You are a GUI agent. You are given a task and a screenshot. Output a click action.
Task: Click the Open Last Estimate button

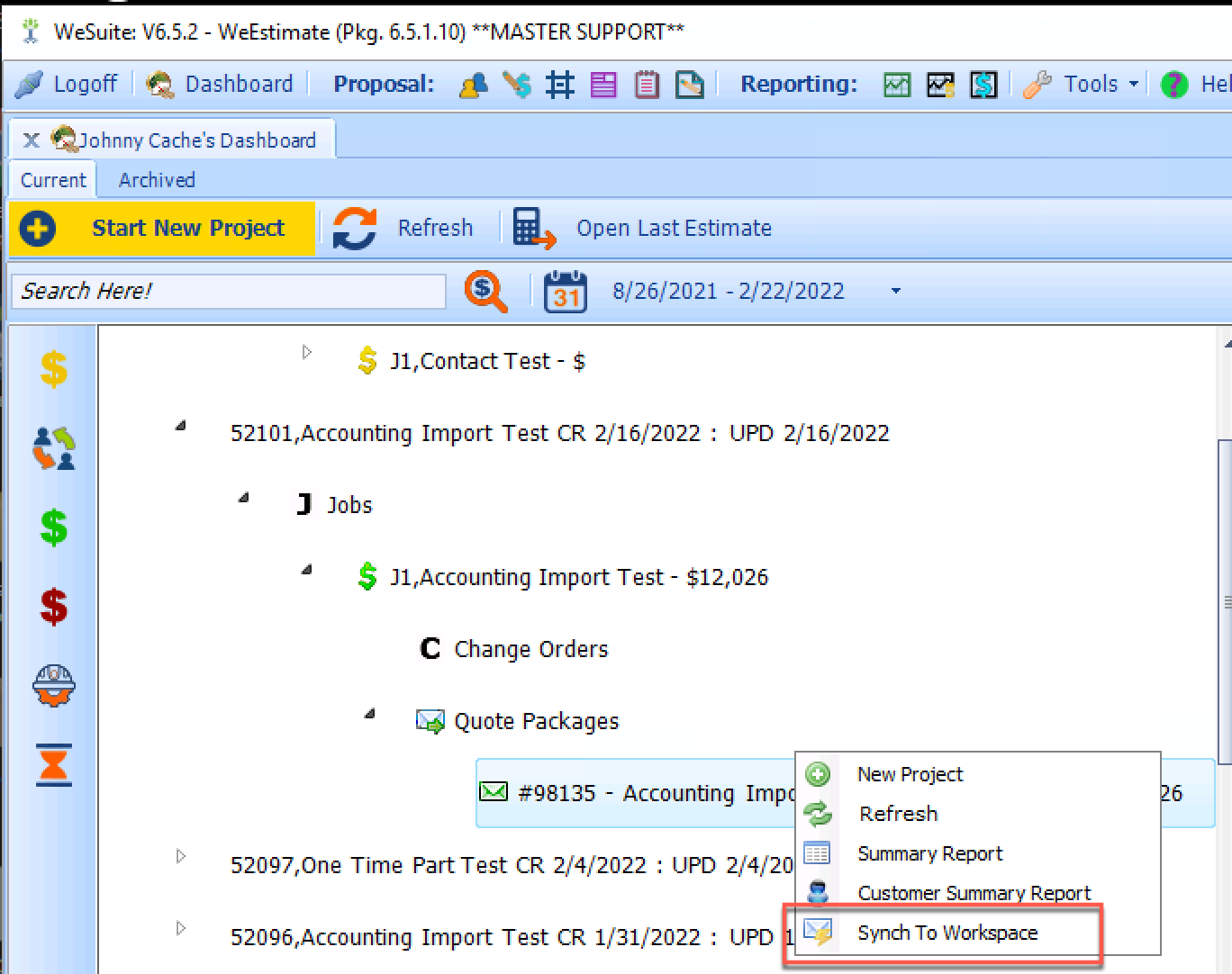click(642, 229)
